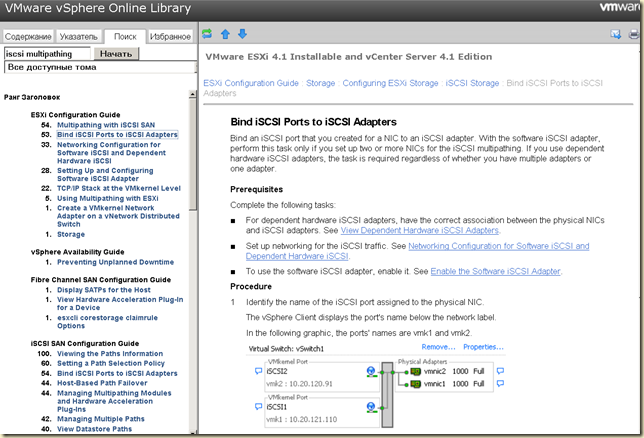Viewport: 644px width, 438px height.
Task: Open Display SATPs for the Host result
Action: point(104,290)
